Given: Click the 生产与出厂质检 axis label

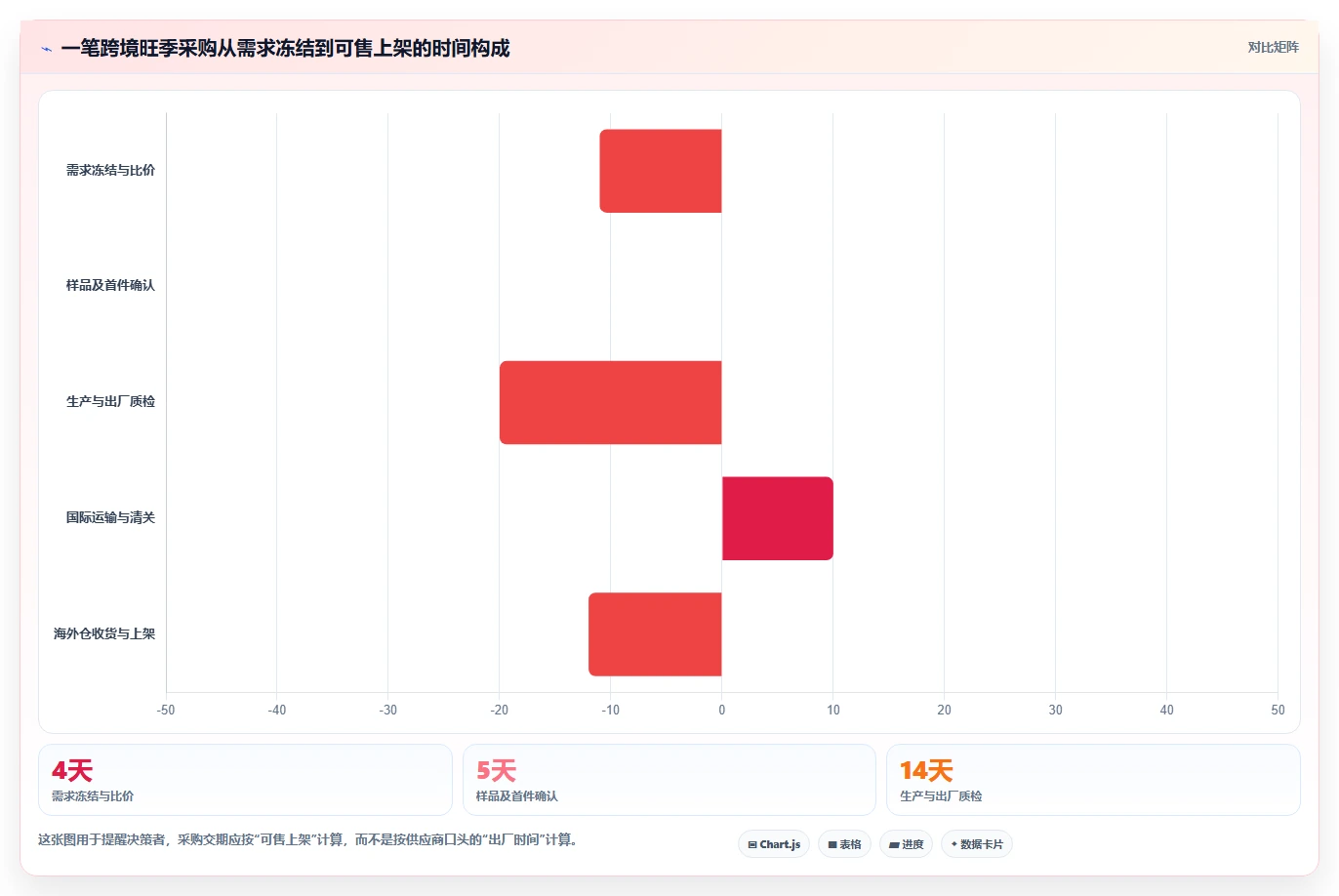Looking at the screenshot, I should tap(110, 401).
